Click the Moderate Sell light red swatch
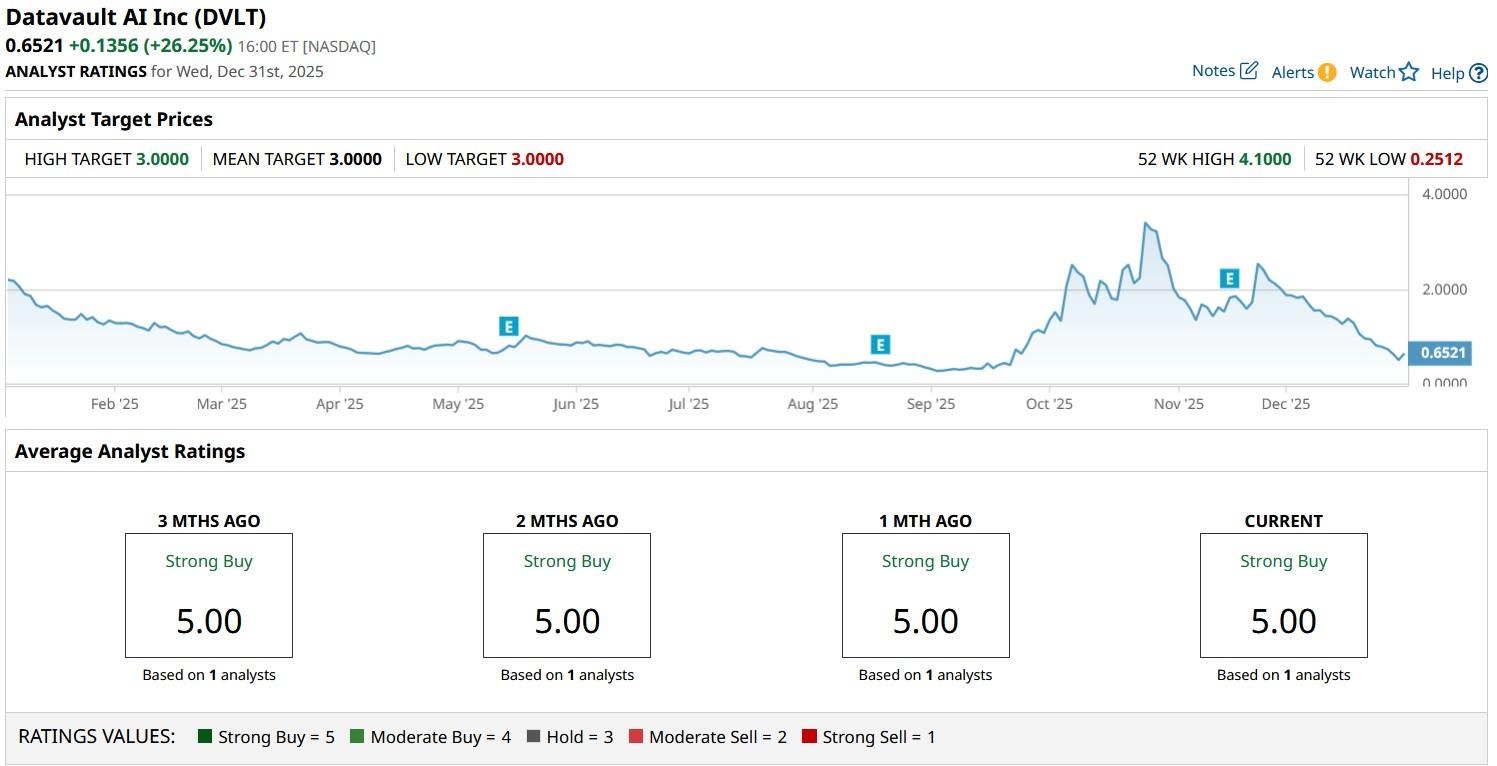This screenshot has height=766, width=1497. [636, 737]
